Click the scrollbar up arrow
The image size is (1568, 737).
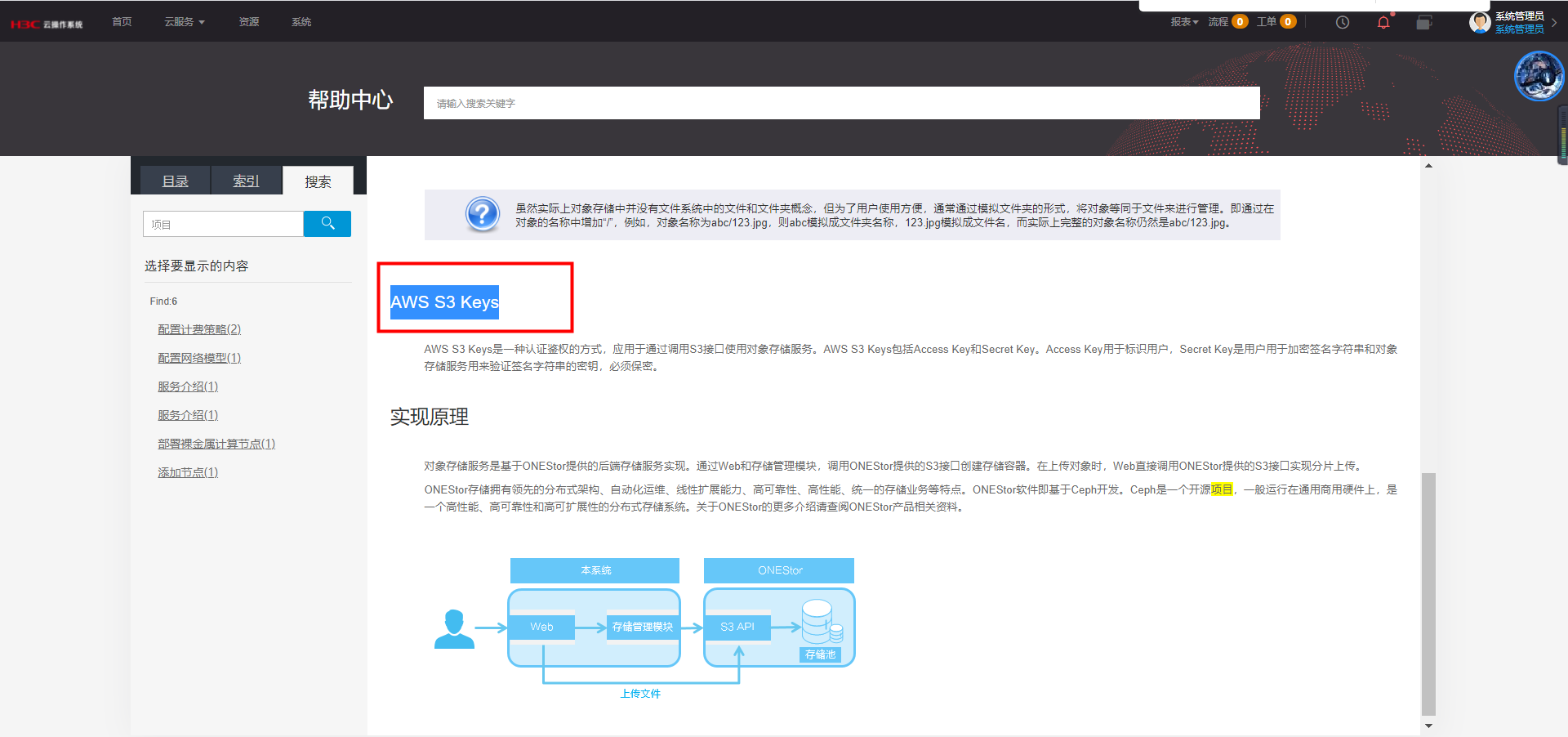tap(1428, 166)
